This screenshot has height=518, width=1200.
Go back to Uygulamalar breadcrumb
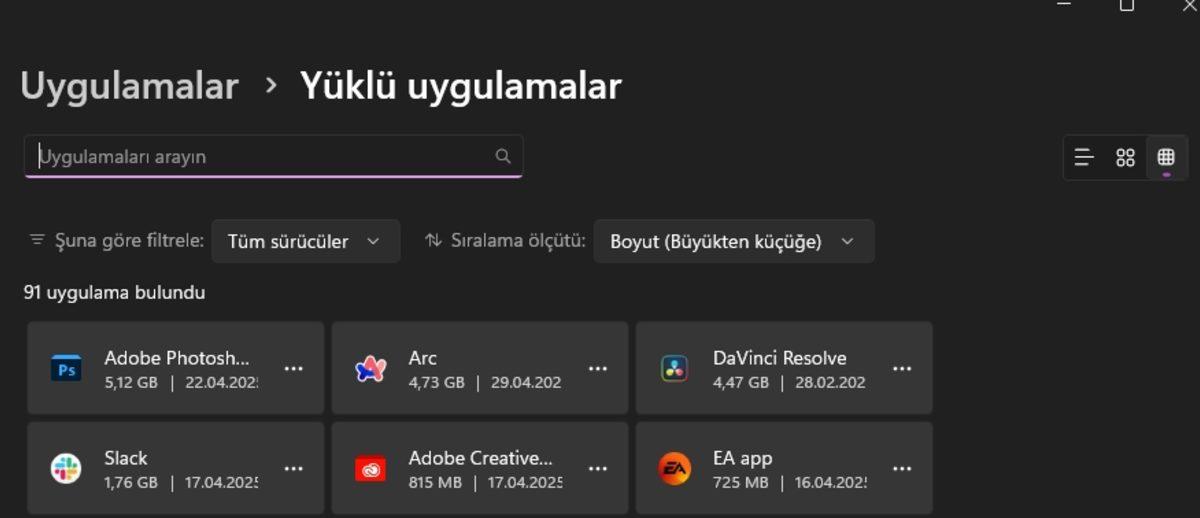click(x=129, y=86)
